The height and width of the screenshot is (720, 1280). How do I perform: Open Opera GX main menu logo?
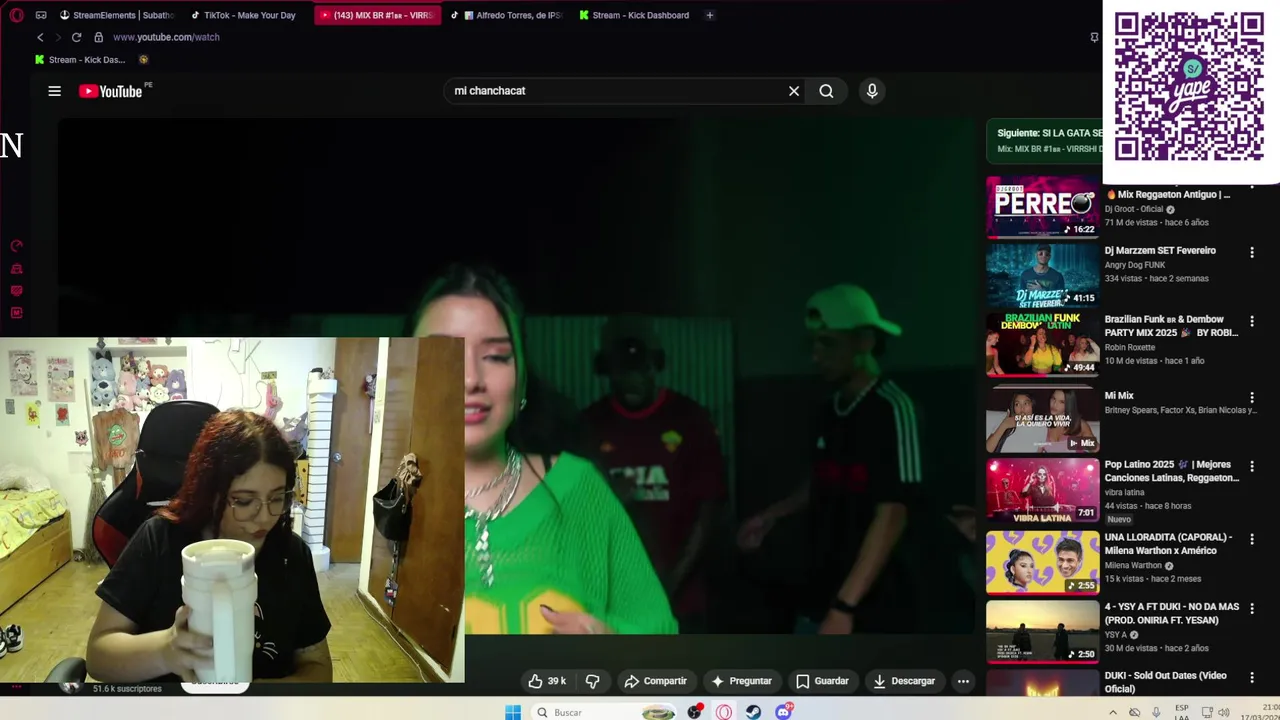(x=16, y=15)
